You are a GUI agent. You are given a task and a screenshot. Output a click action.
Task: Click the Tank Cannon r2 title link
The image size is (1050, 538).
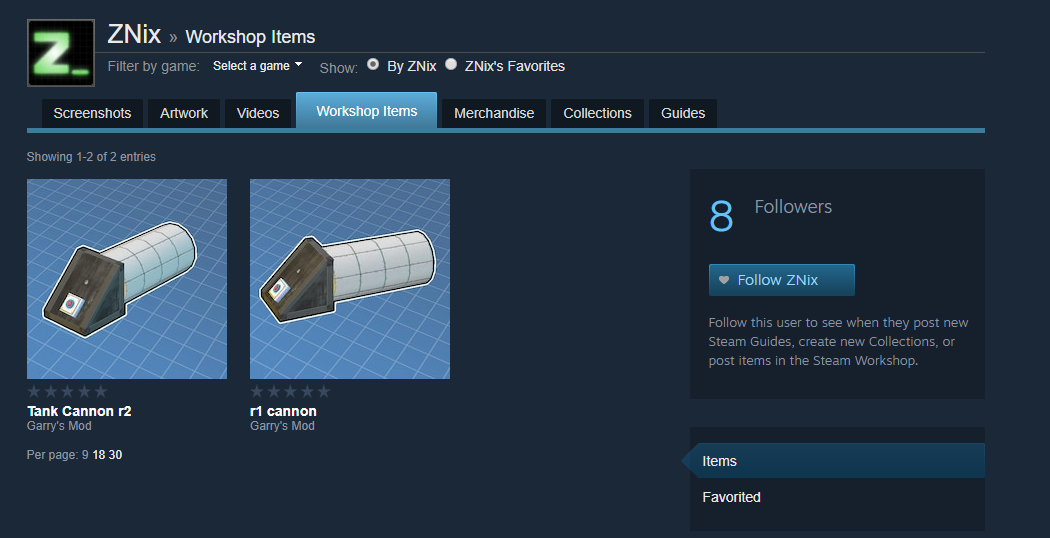pos(79,411)
